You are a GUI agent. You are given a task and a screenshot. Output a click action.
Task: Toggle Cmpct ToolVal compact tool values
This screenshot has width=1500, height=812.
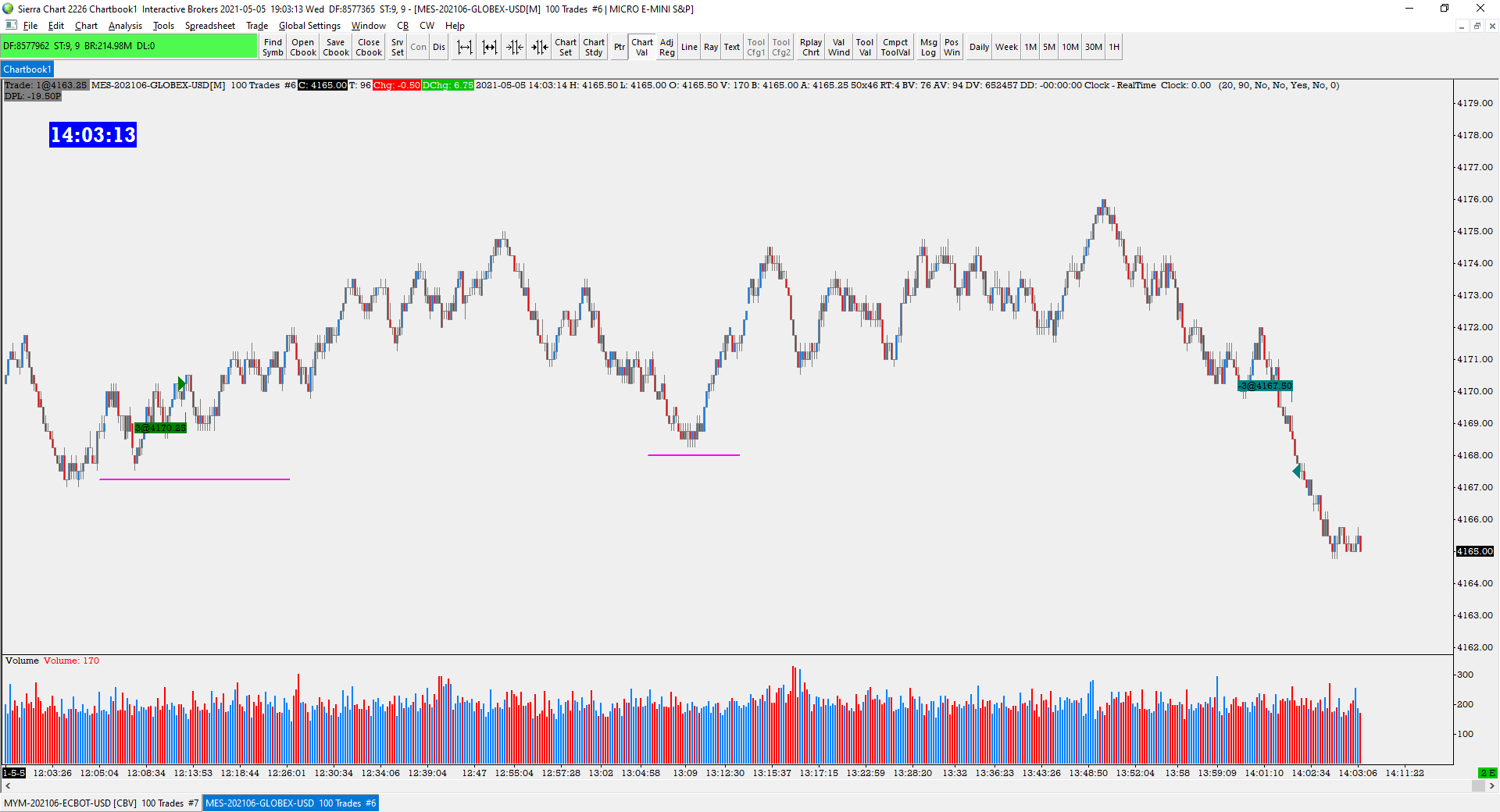(x=895, y=47)
